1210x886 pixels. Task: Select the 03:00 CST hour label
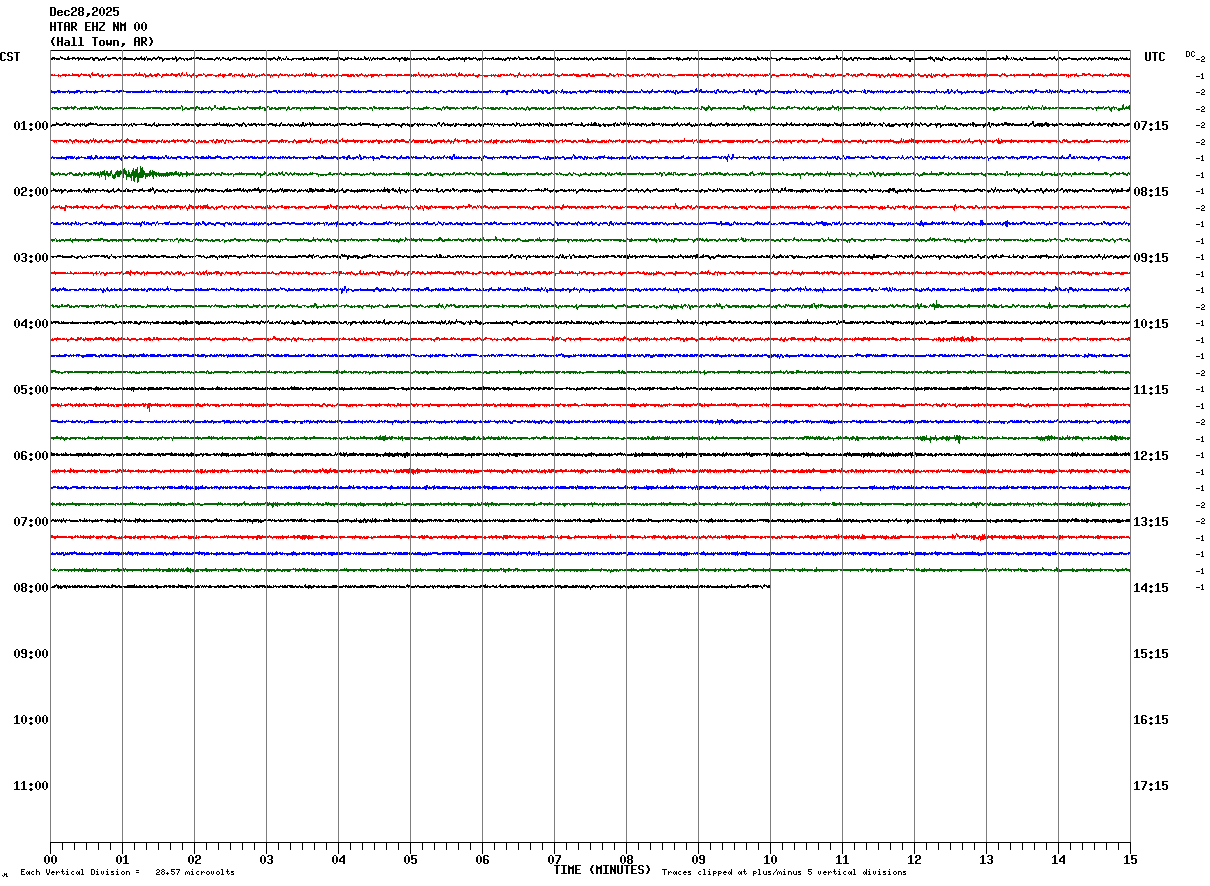31,258
